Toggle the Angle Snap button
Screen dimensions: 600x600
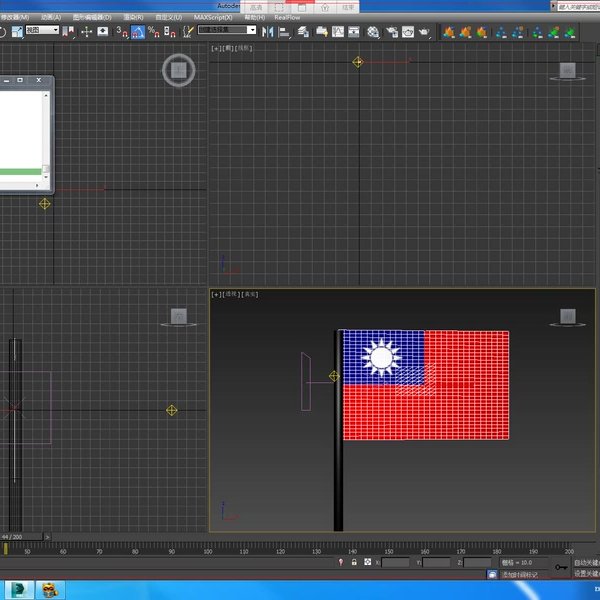pos(138,32)
